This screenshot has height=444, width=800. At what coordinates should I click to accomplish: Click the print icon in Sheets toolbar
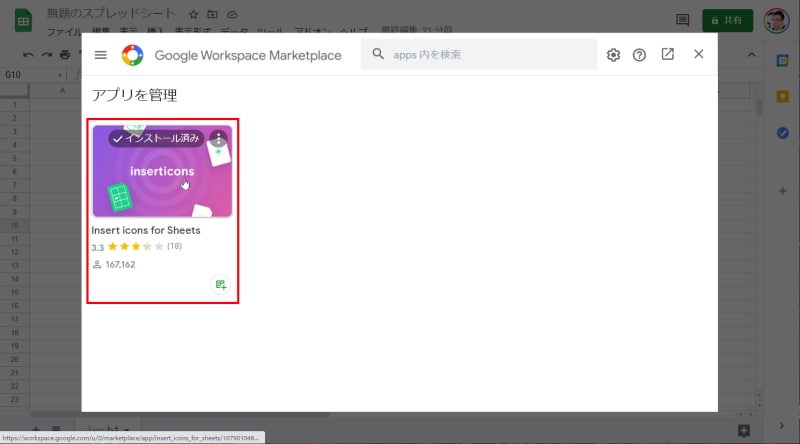(x=65, y=55)
